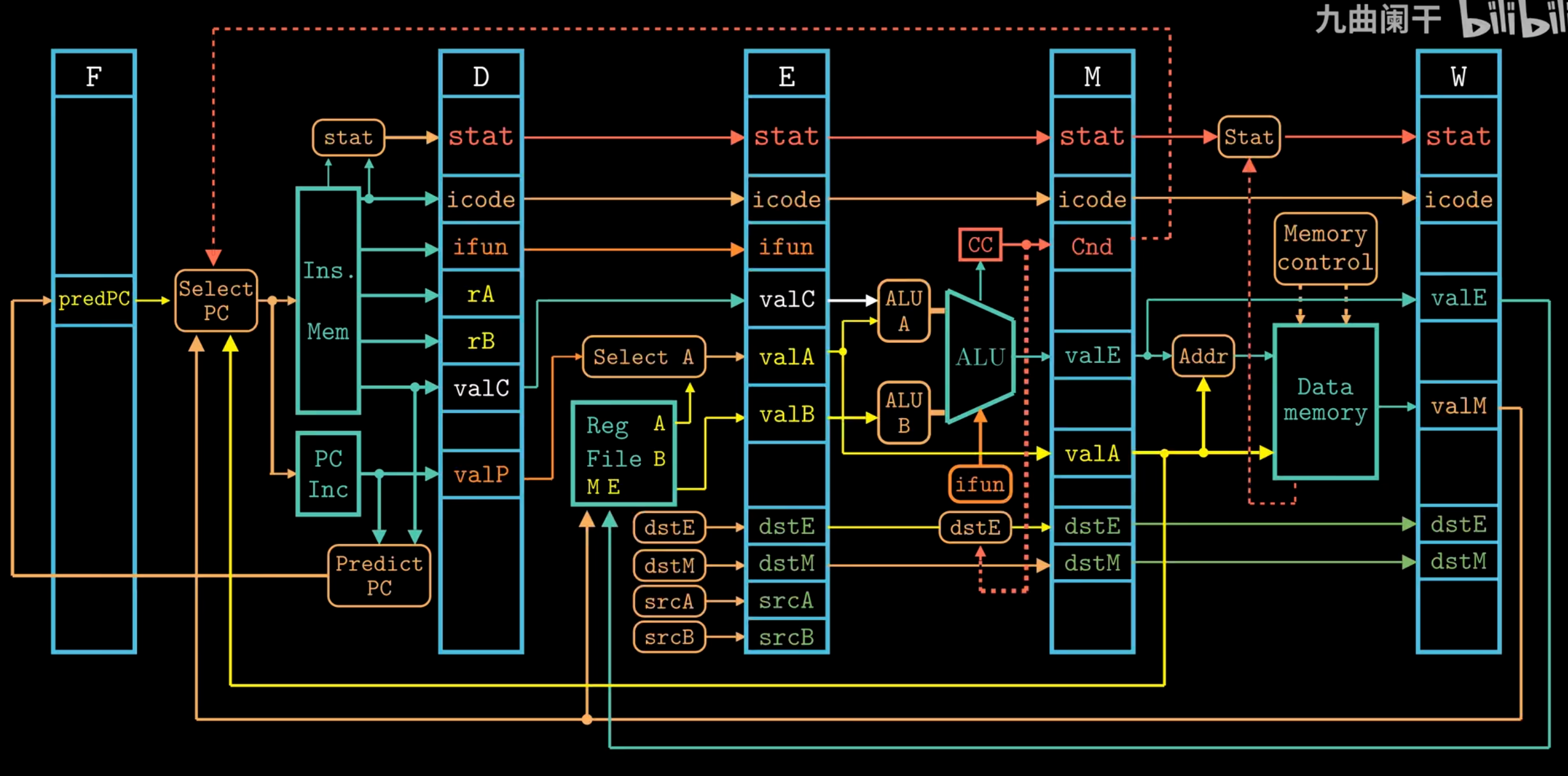This screenshot has width=1568, height=776.
Task: Click the Addr box
Action: coord(1203,356)
